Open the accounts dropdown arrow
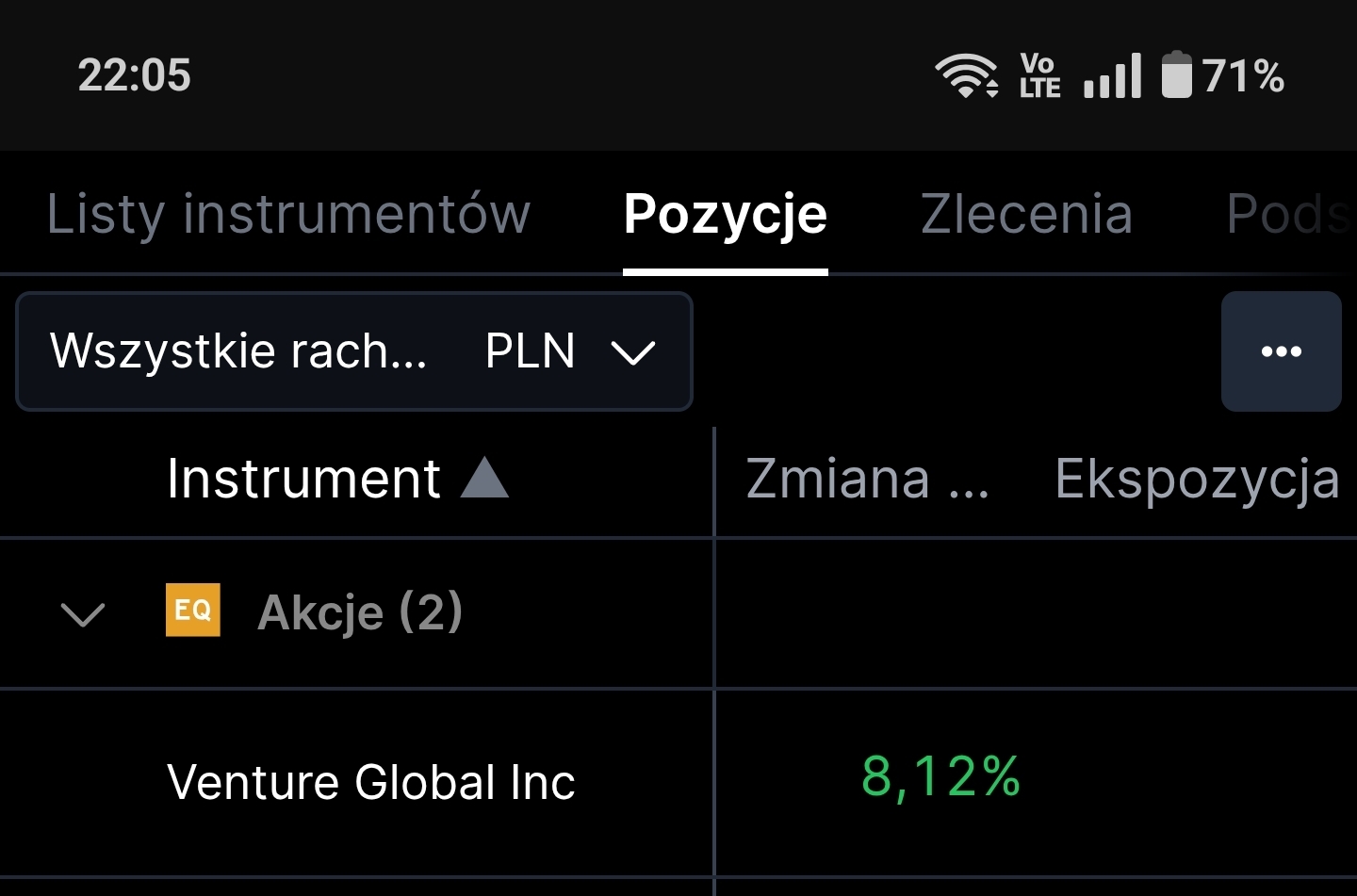 pos(633,353)
